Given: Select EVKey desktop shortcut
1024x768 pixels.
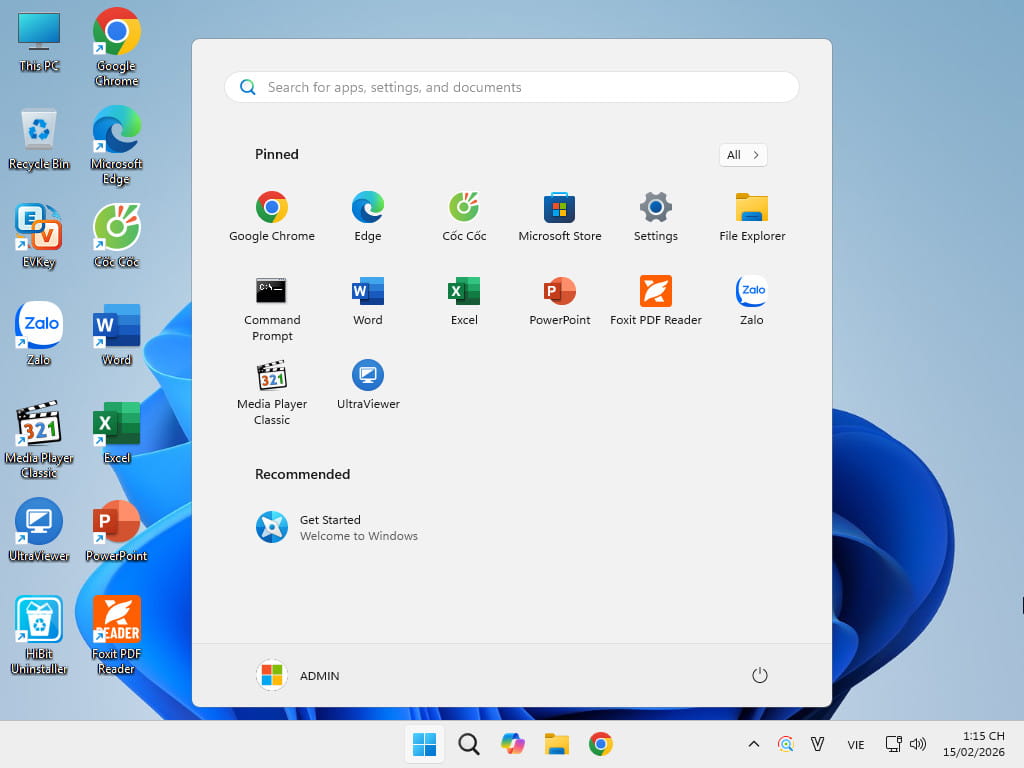Looking at the screenshot, I should tap(39, 236).
